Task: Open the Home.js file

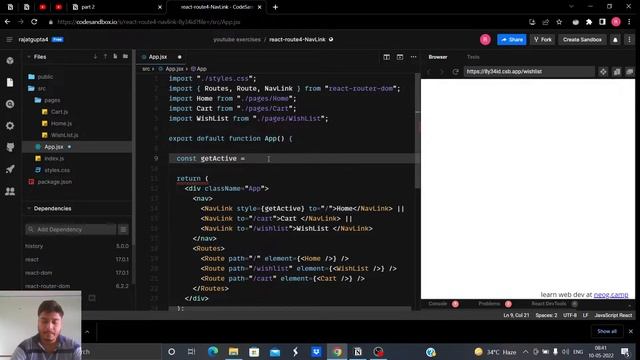Action: [57, 123]
